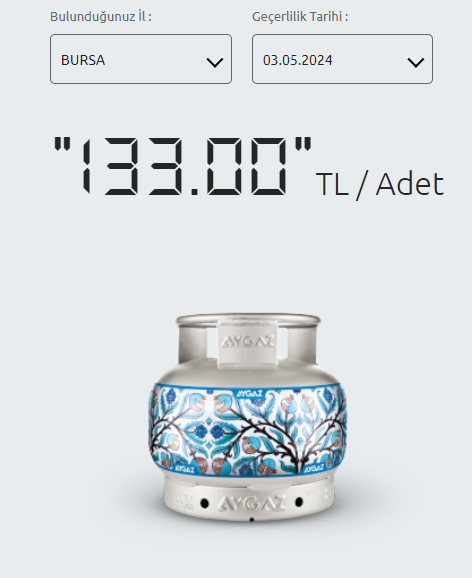Open the BURSA province dropdown
Screen dimensions: 472x578
[141, 59]
